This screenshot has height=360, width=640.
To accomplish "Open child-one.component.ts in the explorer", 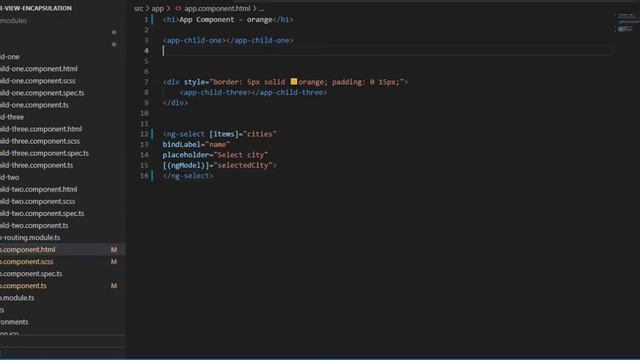I will point(34,105).
